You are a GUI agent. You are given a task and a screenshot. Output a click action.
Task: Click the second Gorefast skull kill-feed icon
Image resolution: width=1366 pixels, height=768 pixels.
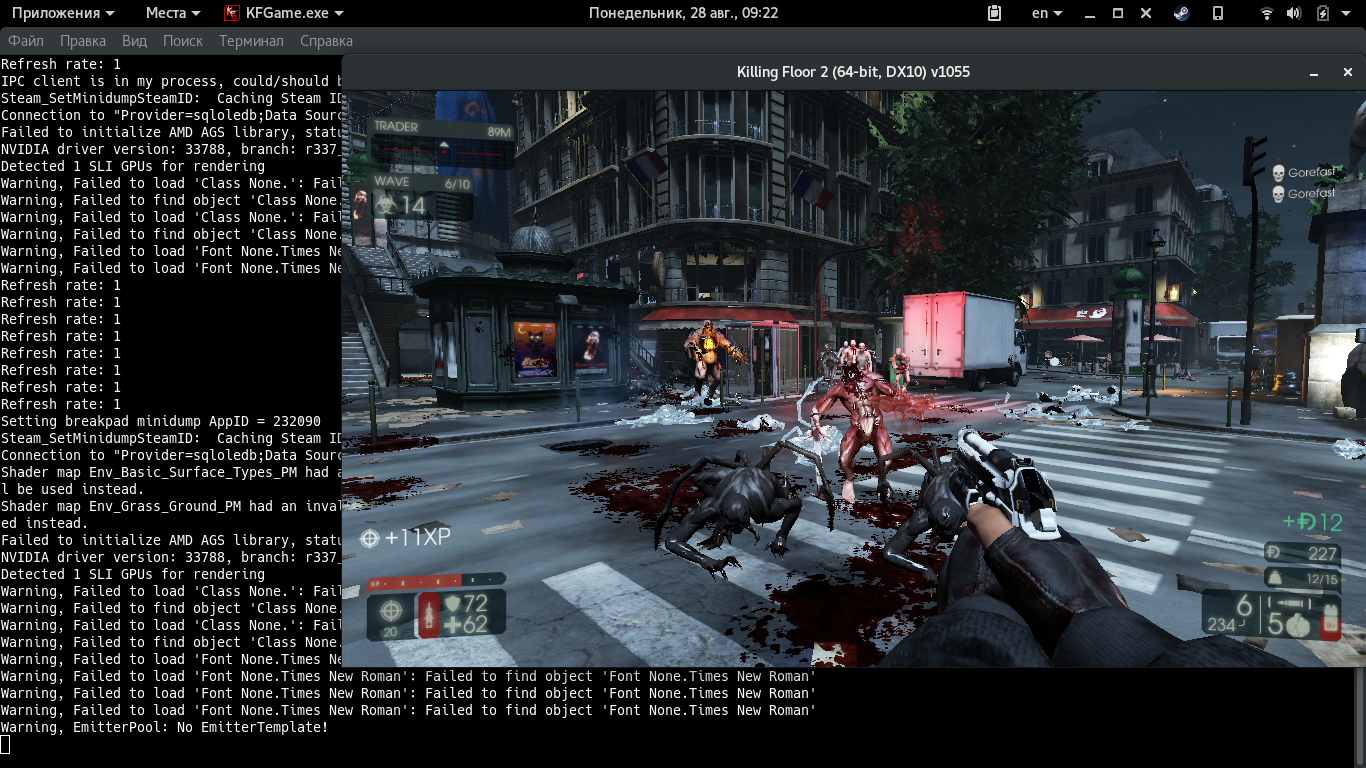[x=1278, y=193]
